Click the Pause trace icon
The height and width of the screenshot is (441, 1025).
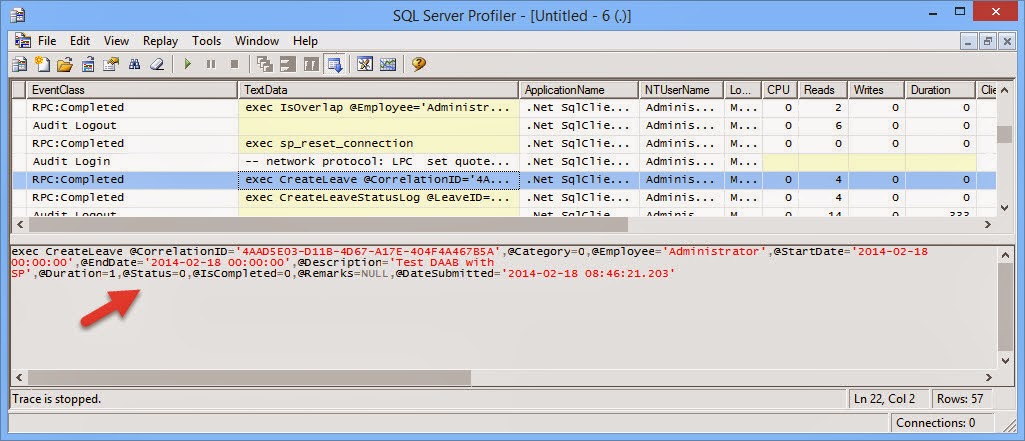[210, 64]
